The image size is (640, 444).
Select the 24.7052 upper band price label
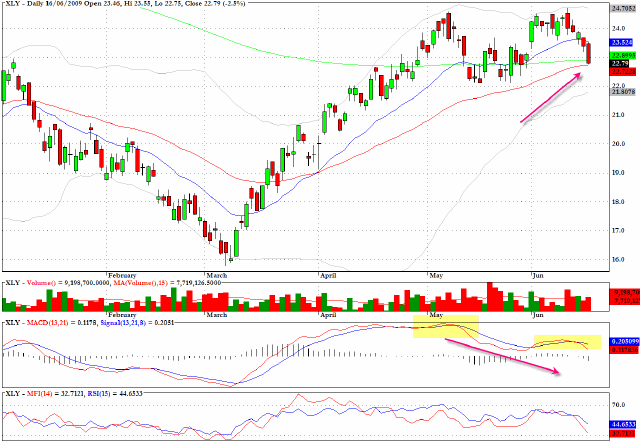(622, 8)
